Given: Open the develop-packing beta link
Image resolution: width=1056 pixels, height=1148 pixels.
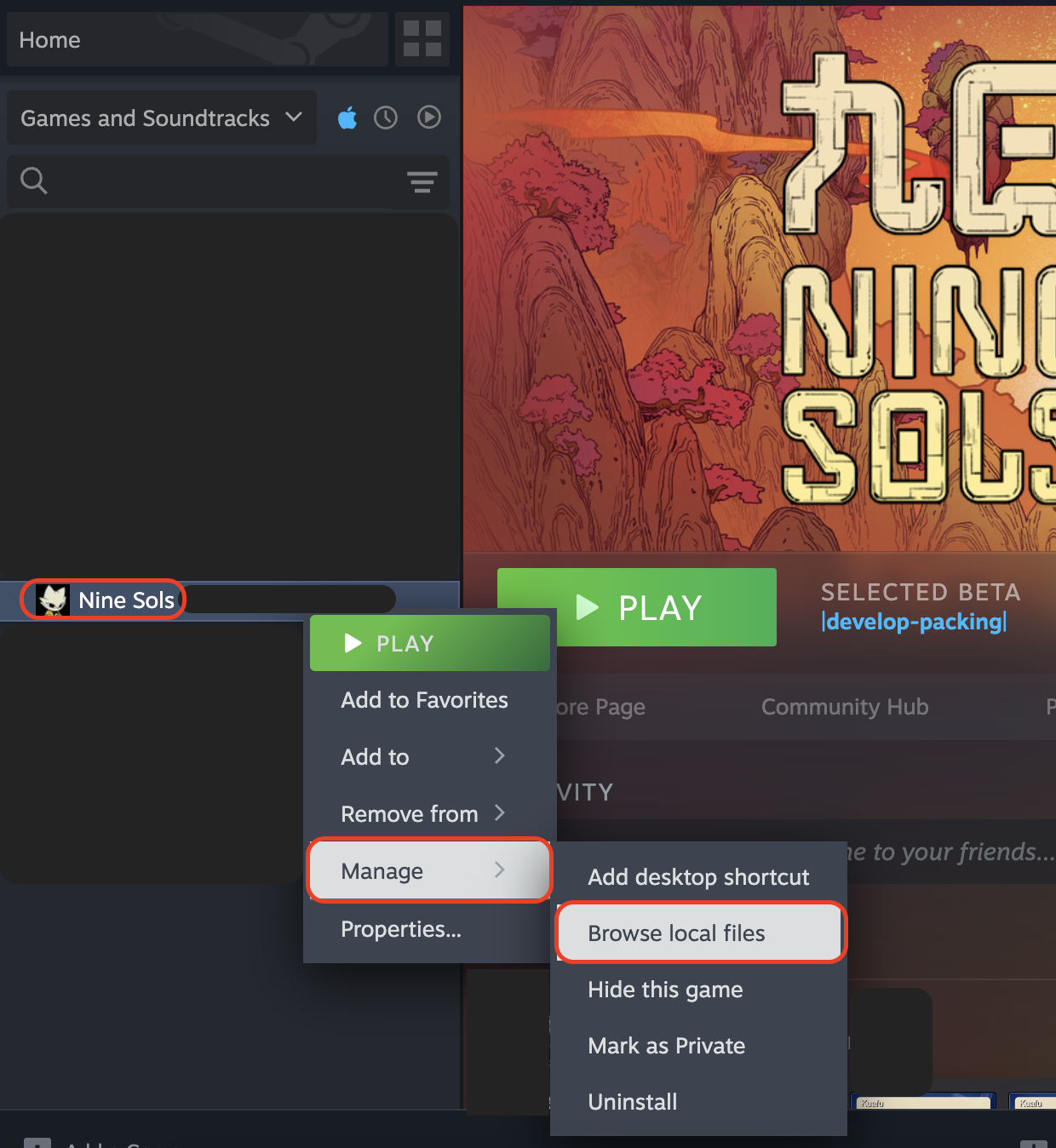Looking at the screenshot, I should pos(913,622).
